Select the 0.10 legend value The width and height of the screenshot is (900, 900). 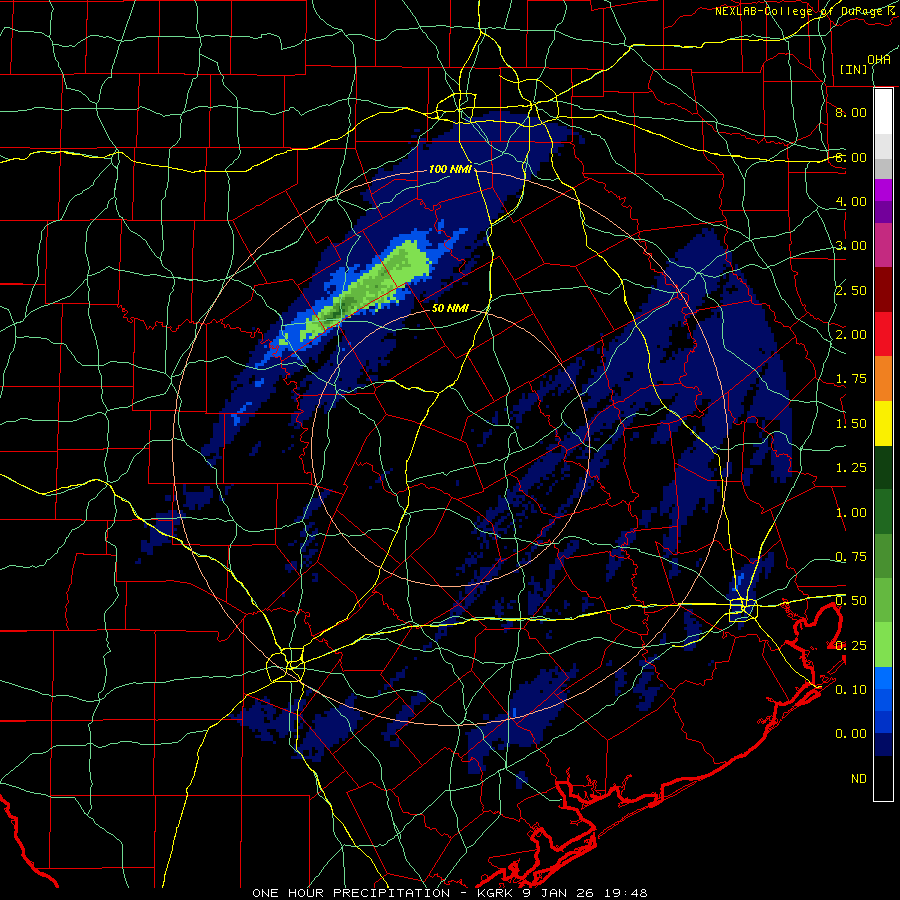pos(851,690)
